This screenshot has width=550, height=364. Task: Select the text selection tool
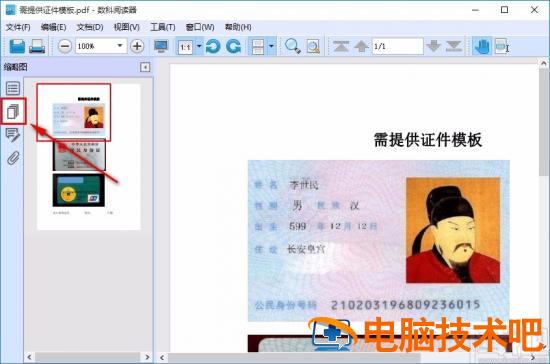502,46
